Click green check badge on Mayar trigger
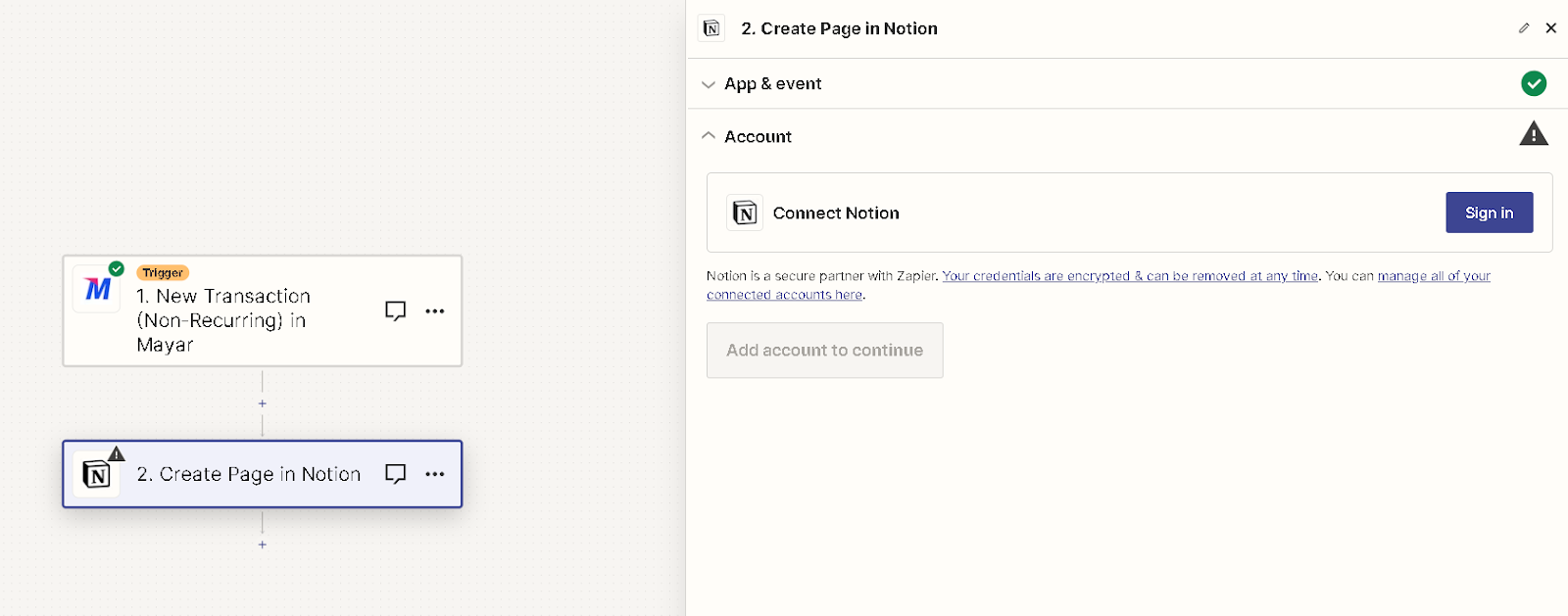Screen dimensions: 1568x616 (117, 268)
